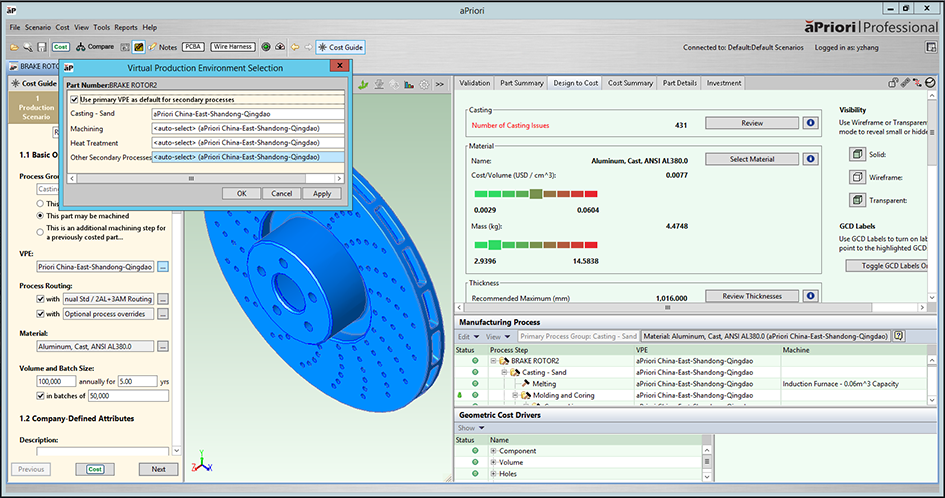Click Next button in Cost Guide

point(159,469)
